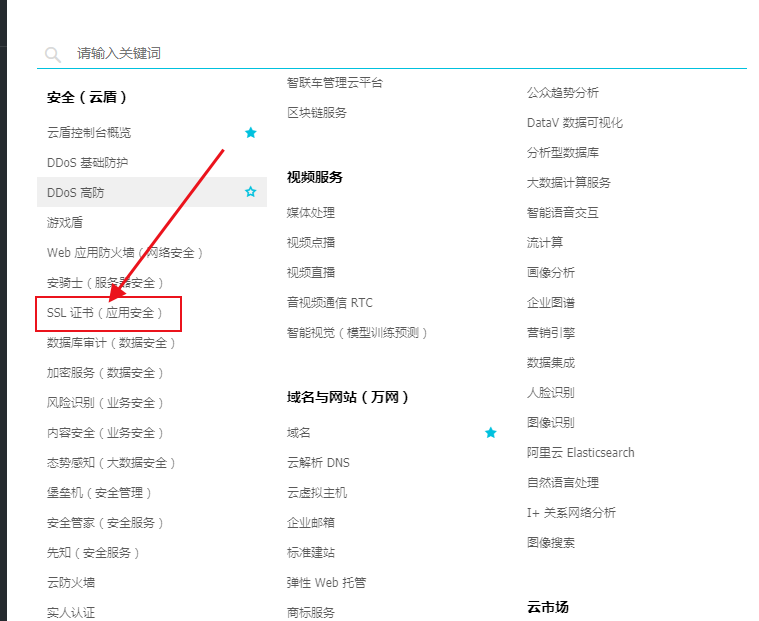The height and width of the screenshot is (621, 759).
Task: Open 商标服务
Action: tap(311, 613)
